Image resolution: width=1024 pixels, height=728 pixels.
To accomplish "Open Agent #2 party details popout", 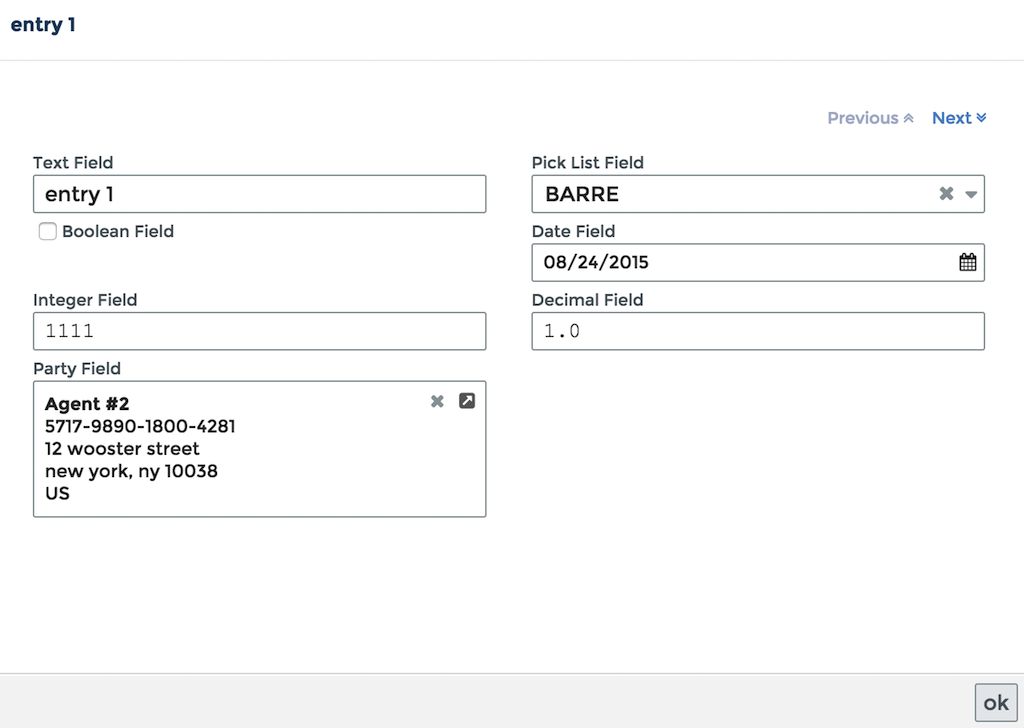I will (x=467, y=401).
